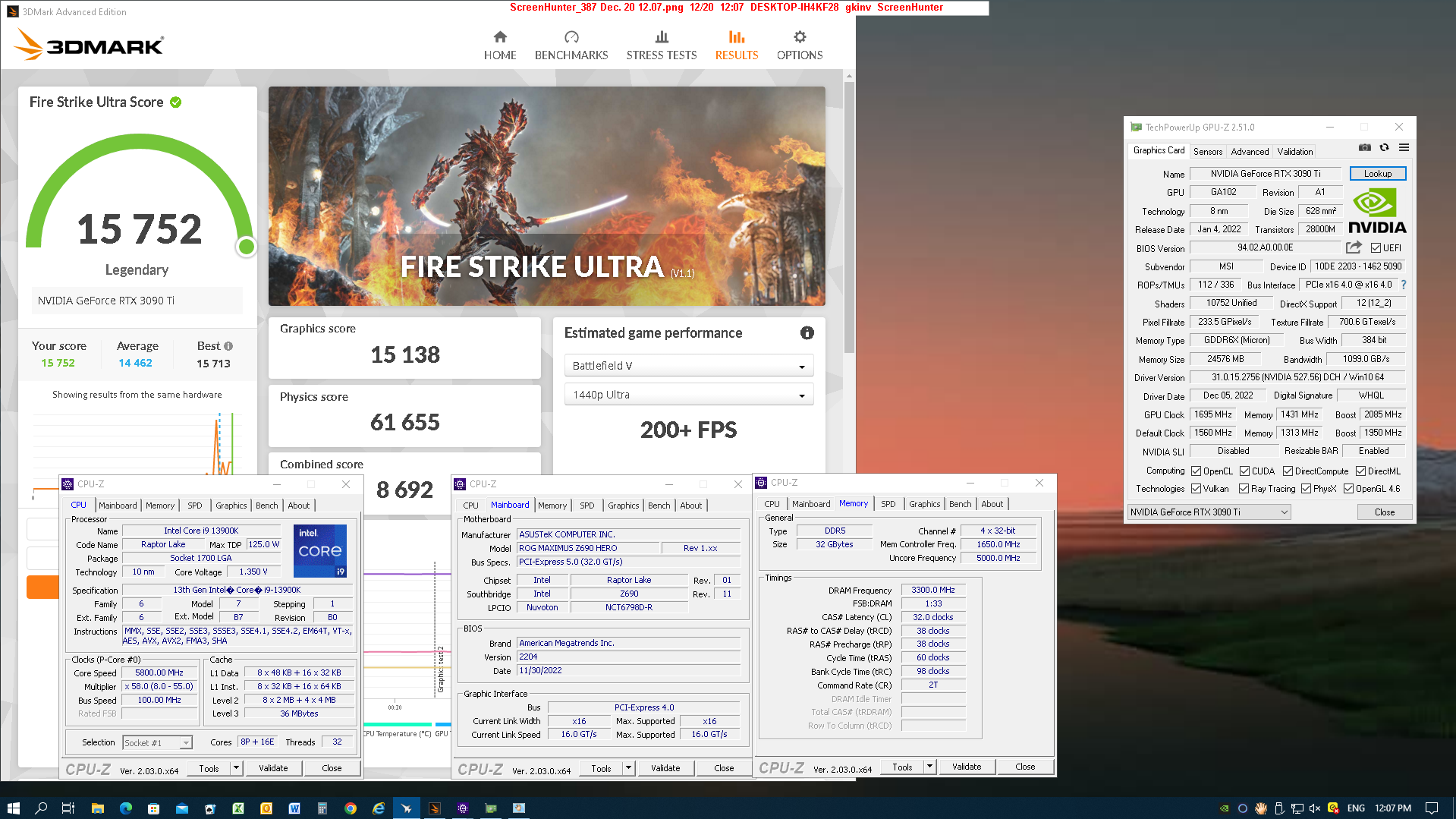The image size is (1456, 819).
Task: Click Lookup button in GPU-Z
Action: point(1377,174)
